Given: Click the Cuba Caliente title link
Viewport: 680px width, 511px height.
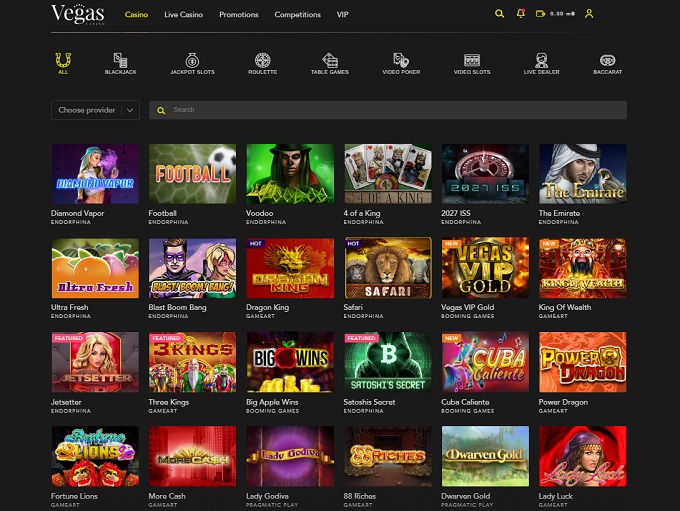Looking at the screenshot, I should tap(465, 403).
